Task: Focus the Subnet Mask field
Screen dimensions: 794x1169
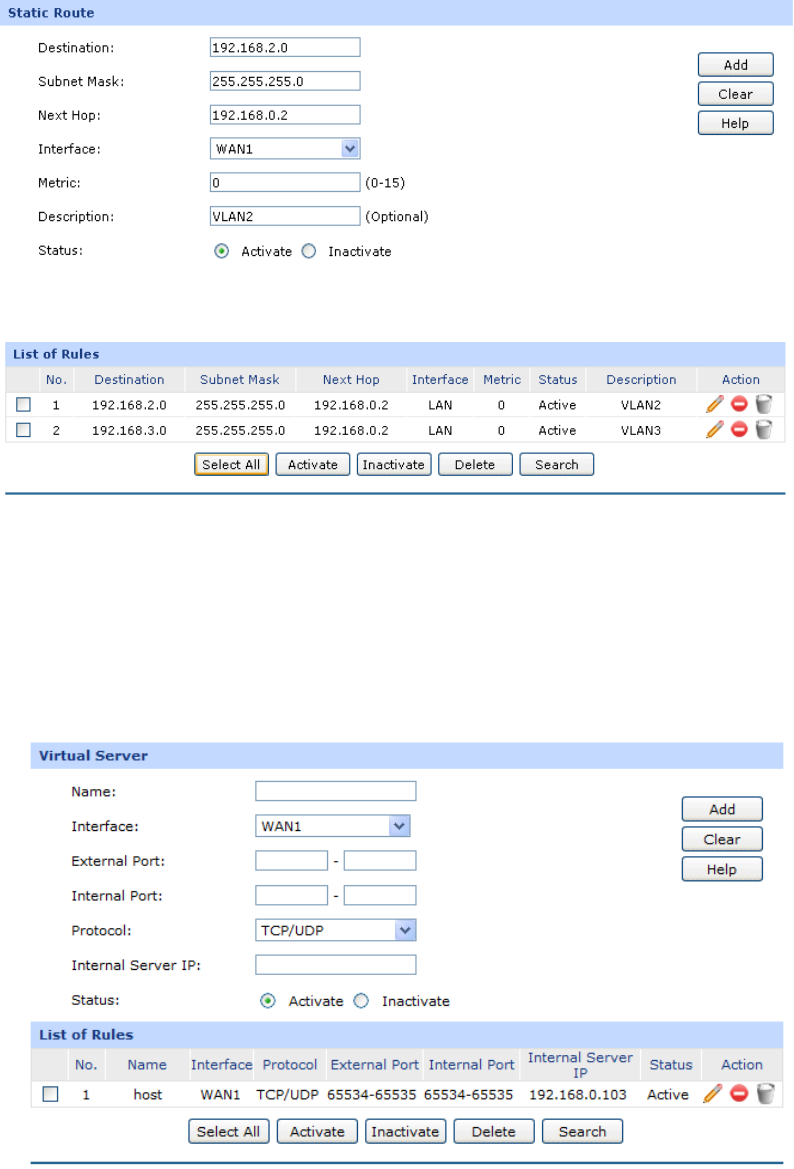Action: (285, 81)
